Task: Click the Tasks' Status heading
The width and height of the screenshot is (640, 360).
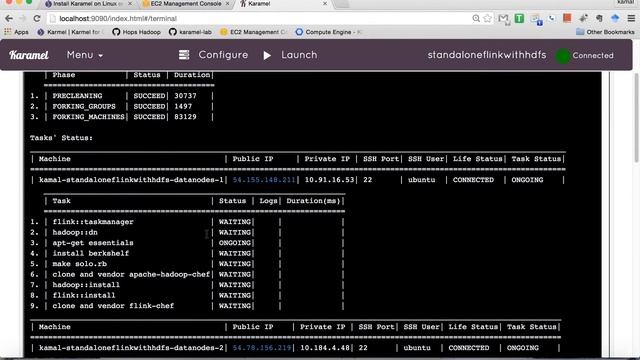Action: pyautogui.click(x=61, y=138)
